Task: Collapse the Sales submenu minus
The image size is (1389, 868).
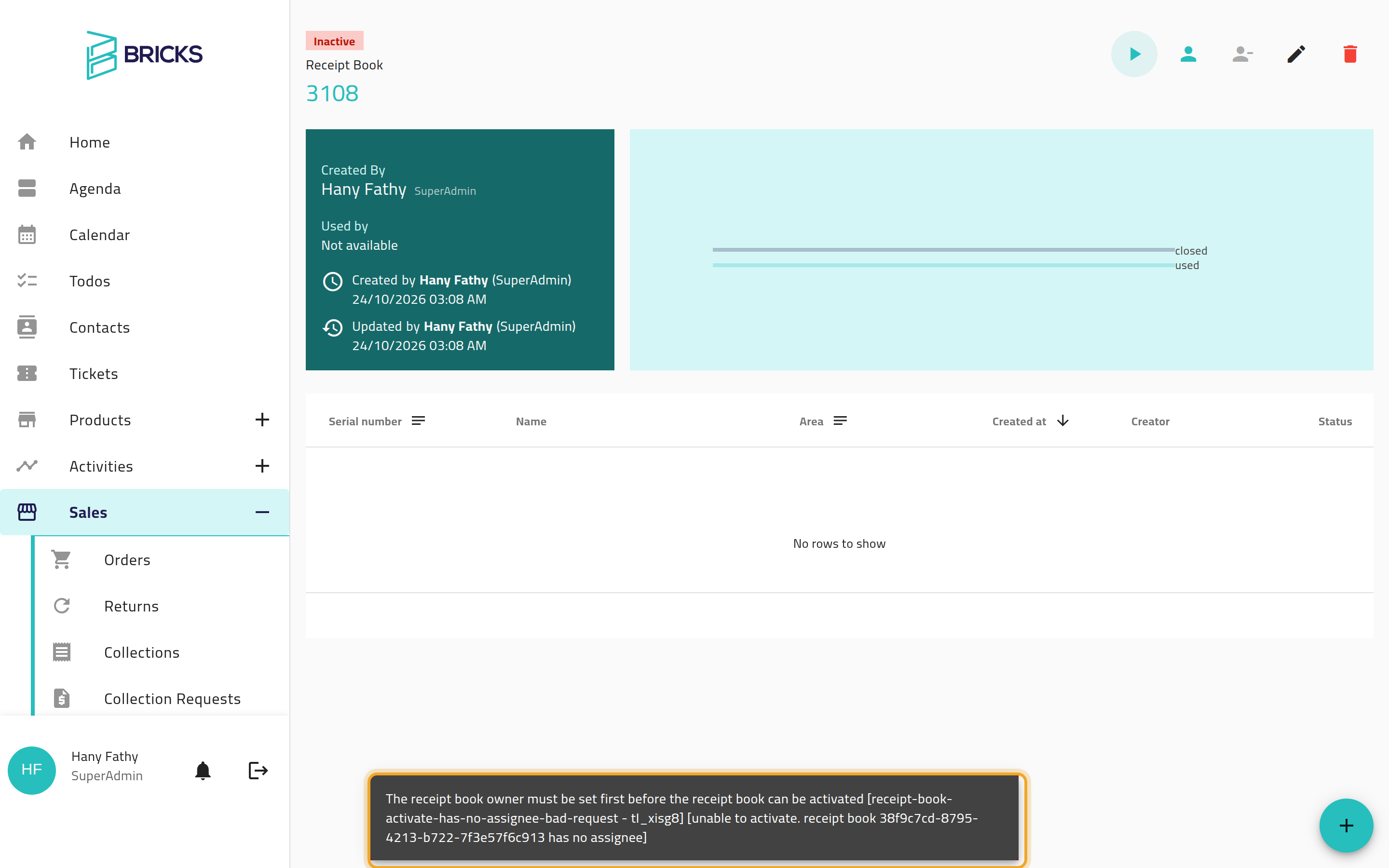Action: [x=262, y=512]
